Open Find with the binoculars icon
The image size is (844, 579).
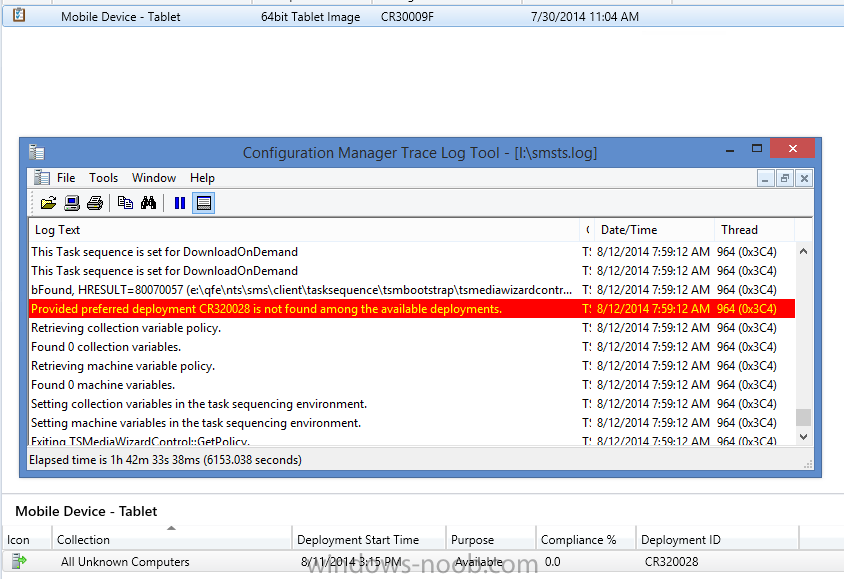coord(149,203)
